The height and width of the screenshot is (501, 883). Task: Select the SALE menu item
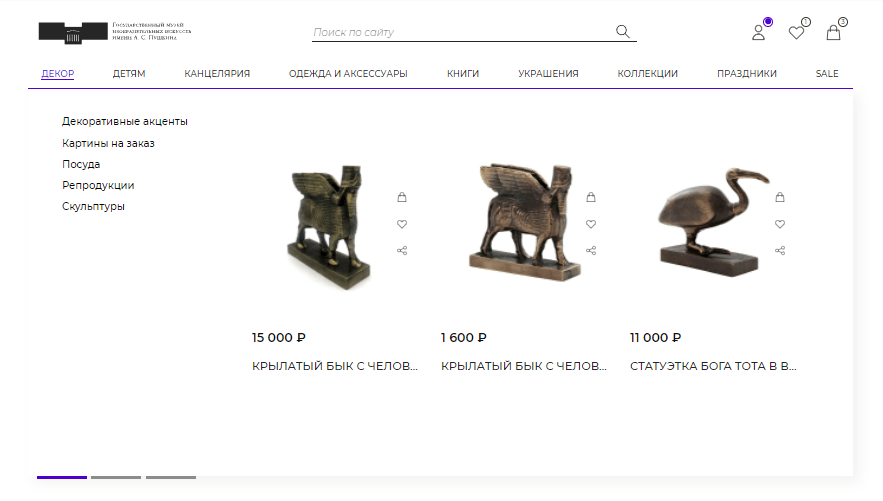point(827,74)
